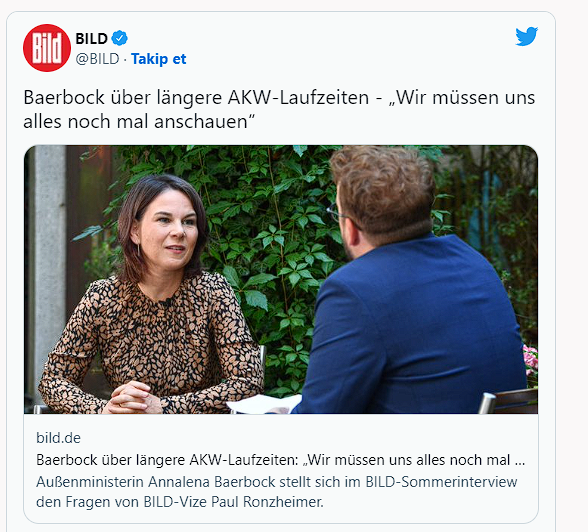This screenshot has width=588, height=532.
Task: Open the interview photo thumbnail
Action: point(281,279)
